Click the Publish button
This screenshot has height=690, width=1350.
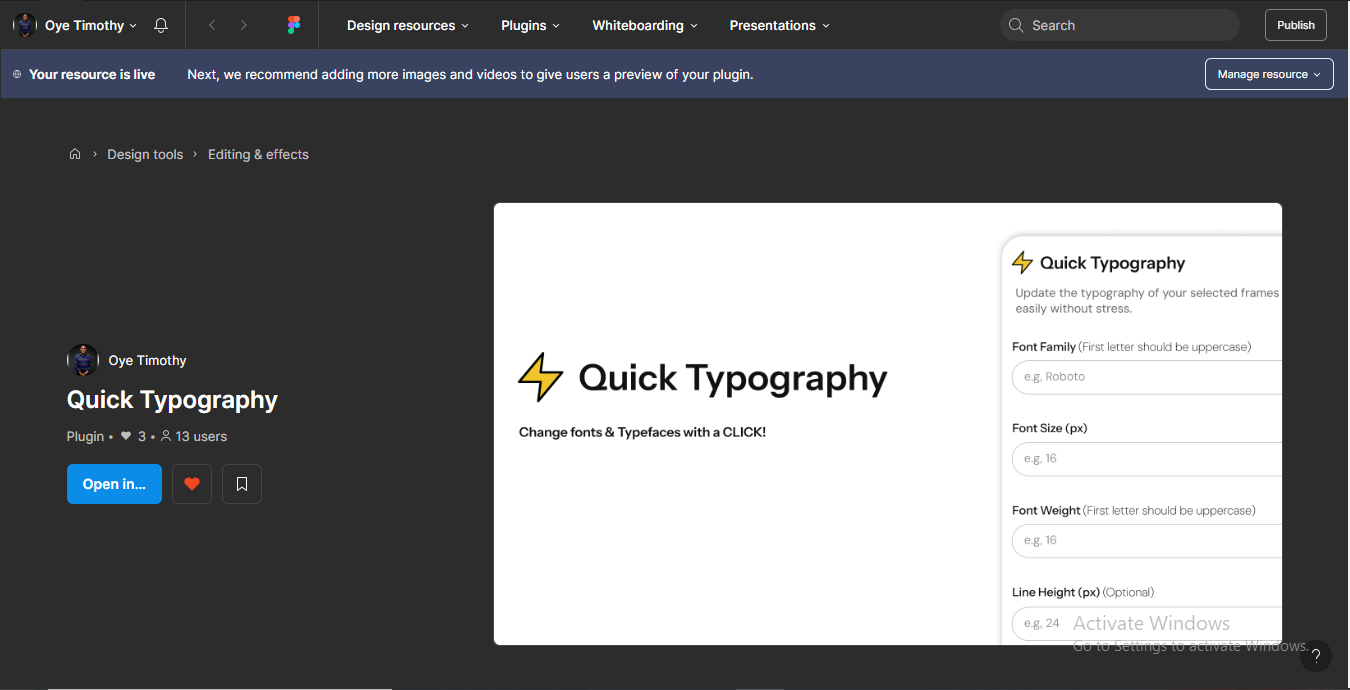coord(1295,25)
